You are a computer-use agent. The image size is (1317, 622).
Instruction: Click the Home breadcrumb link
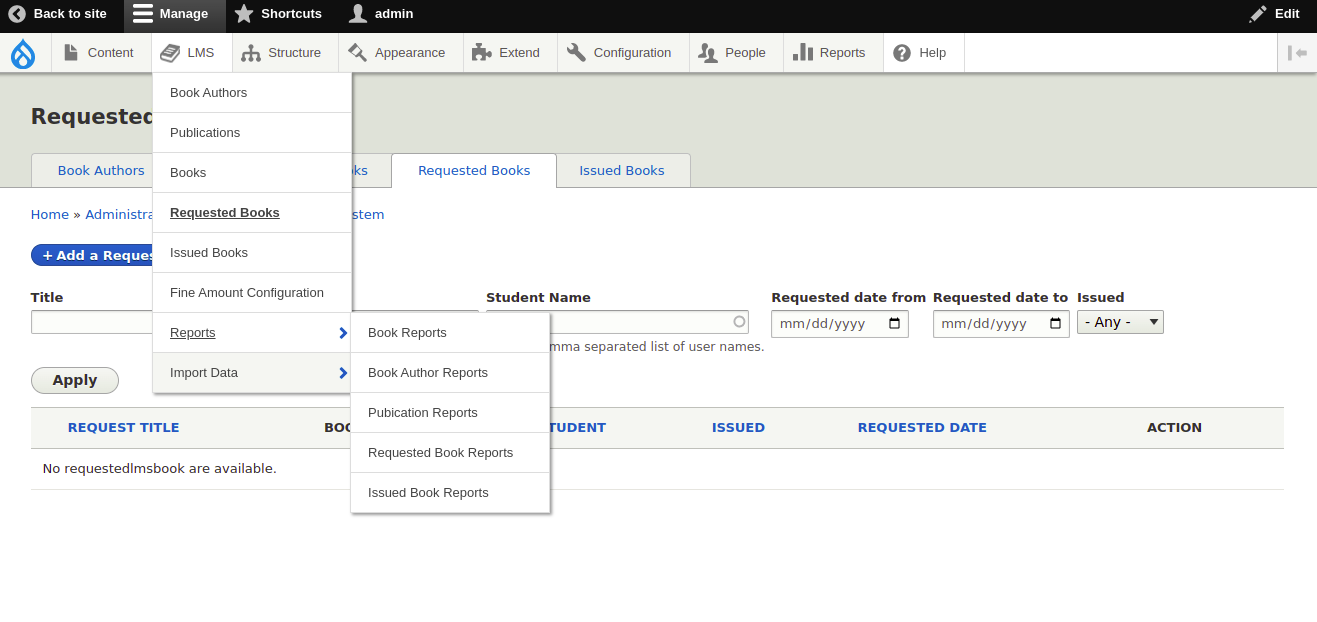[x=50, y=214]
